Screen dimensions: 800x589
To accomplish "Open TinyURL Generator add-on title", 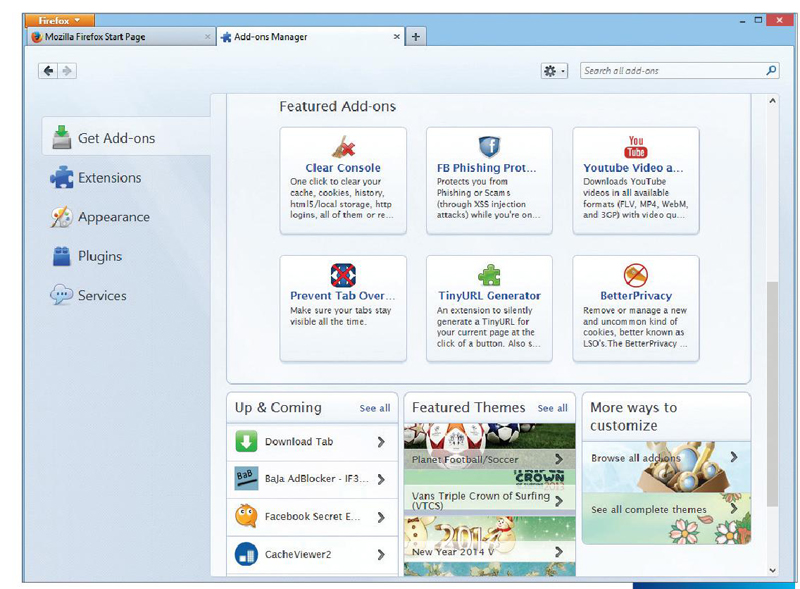I will tap(489, 296).
